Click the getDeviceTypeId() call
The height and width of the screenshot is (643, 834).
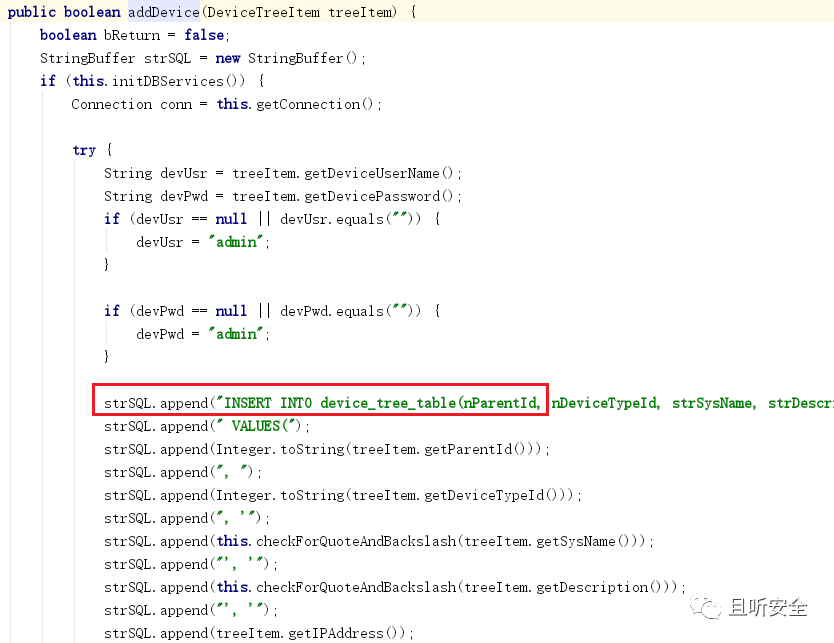489,495
